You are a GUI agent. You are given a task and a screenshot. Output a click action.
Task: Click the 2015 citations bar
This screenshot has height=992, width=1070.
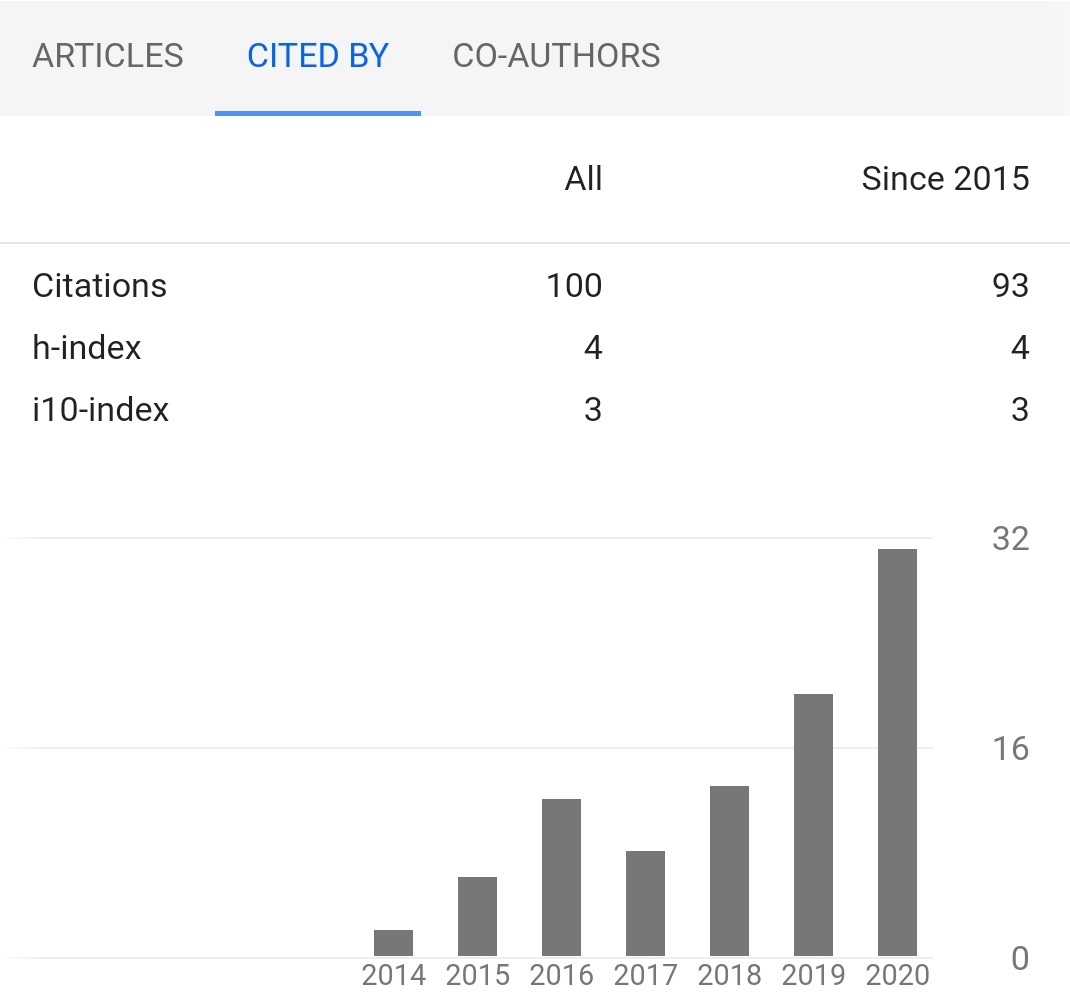click(477, 916)
